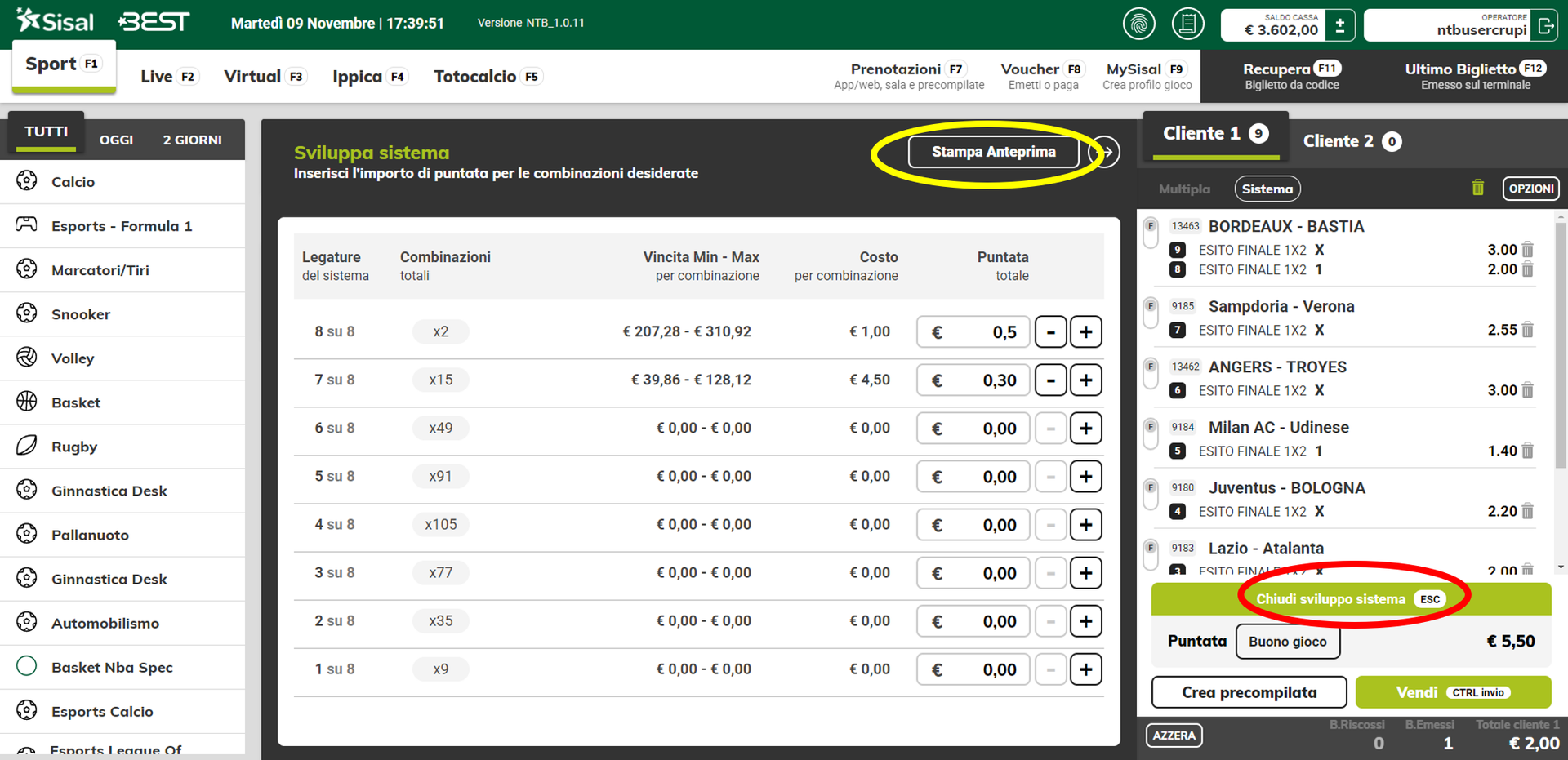
Task: Open the receipt document icon in the header
Action: point(1188,24)
